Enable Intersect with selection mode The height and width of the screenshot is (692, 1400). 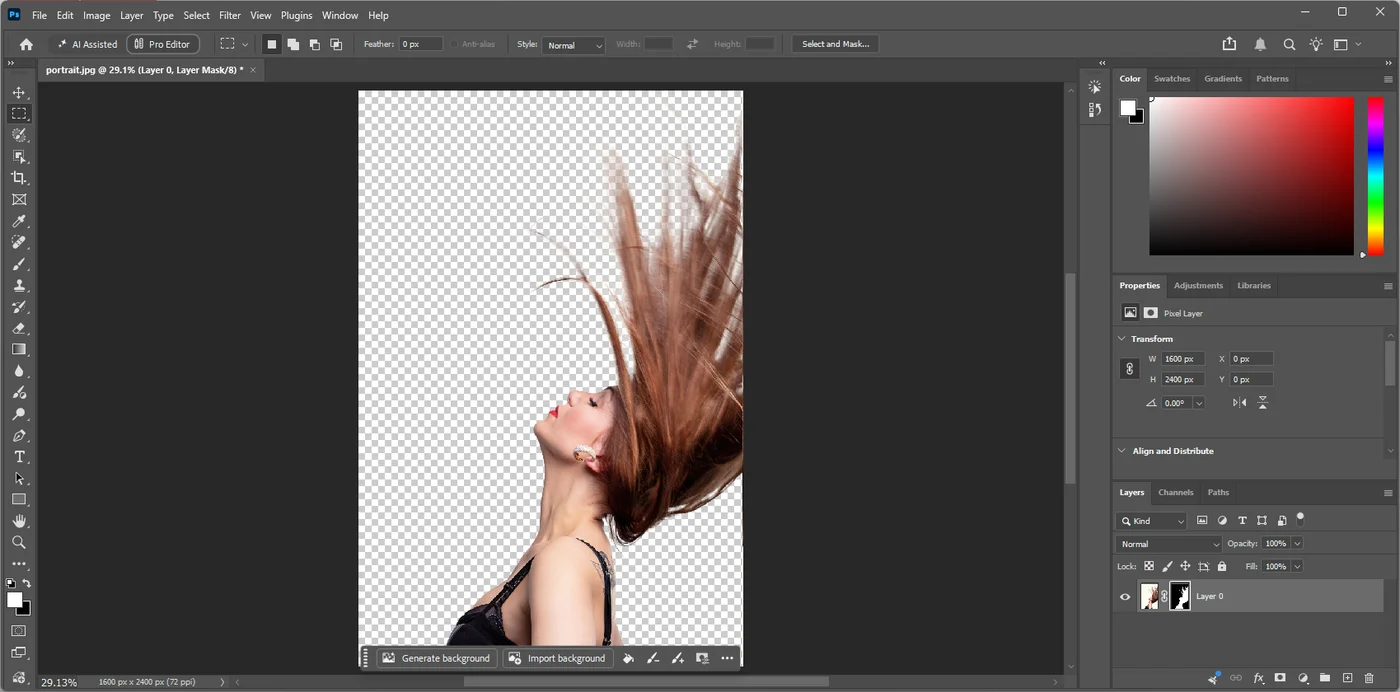click(x=336, y=44)
